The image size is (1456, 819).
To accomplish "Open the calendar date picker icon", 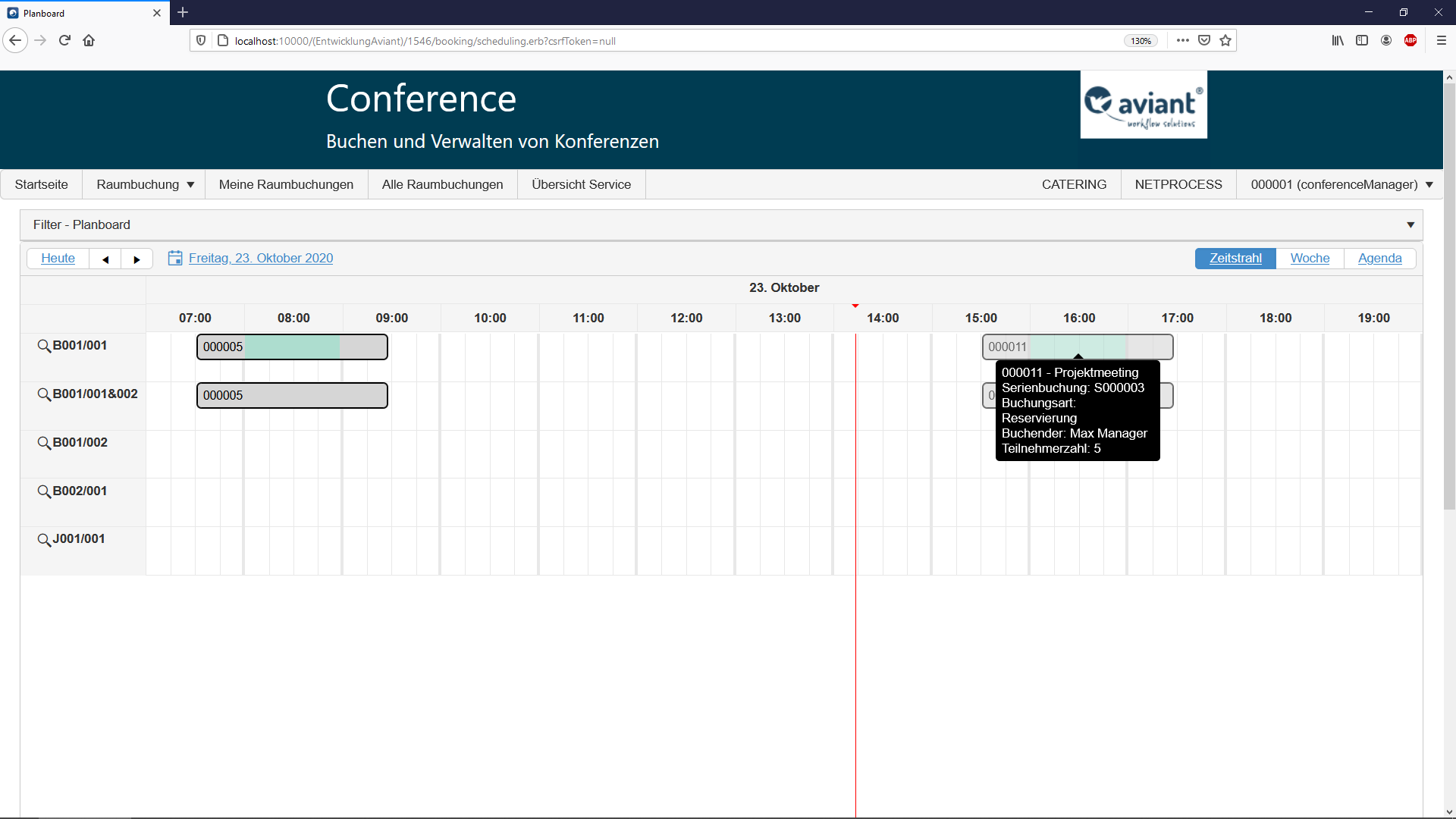I will tap(175, 259).
